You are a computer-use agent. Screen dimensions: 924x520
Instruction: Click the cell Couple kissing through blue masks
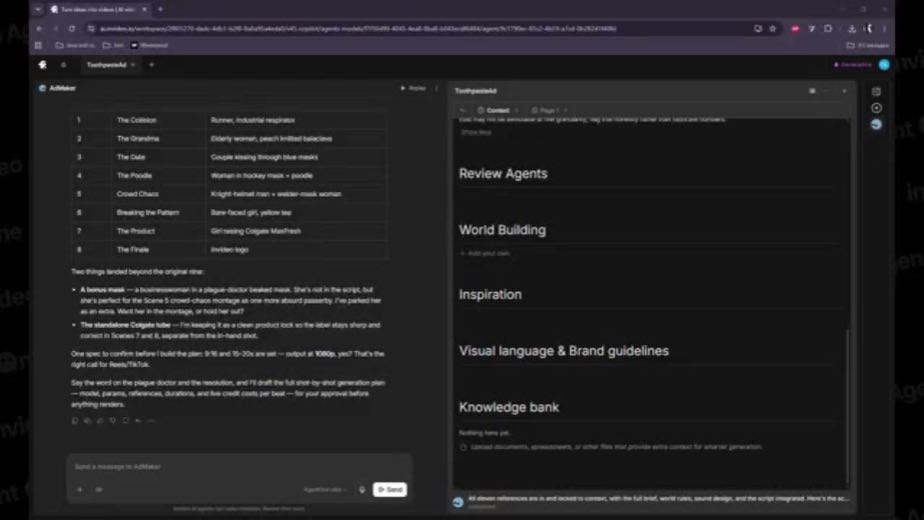[x=265, y=157]
